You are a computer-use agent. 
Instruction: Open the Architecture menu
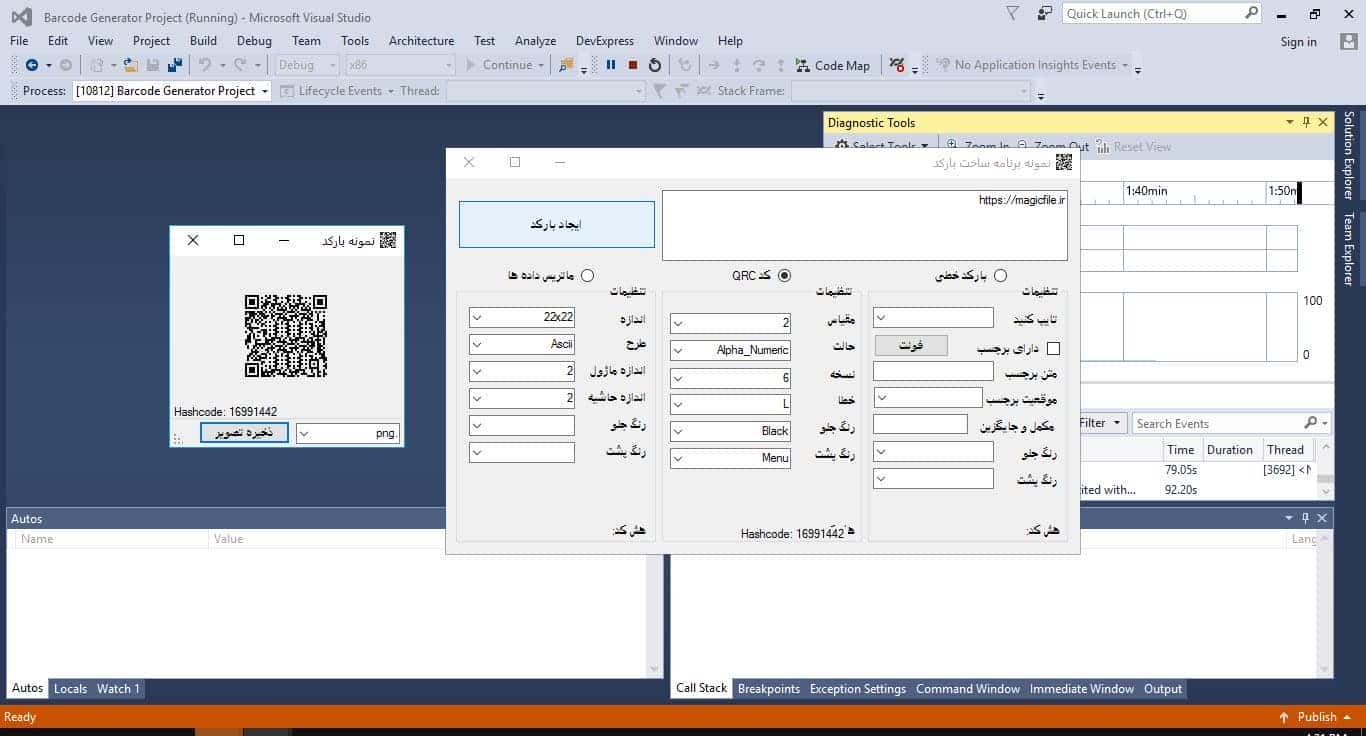421,41
